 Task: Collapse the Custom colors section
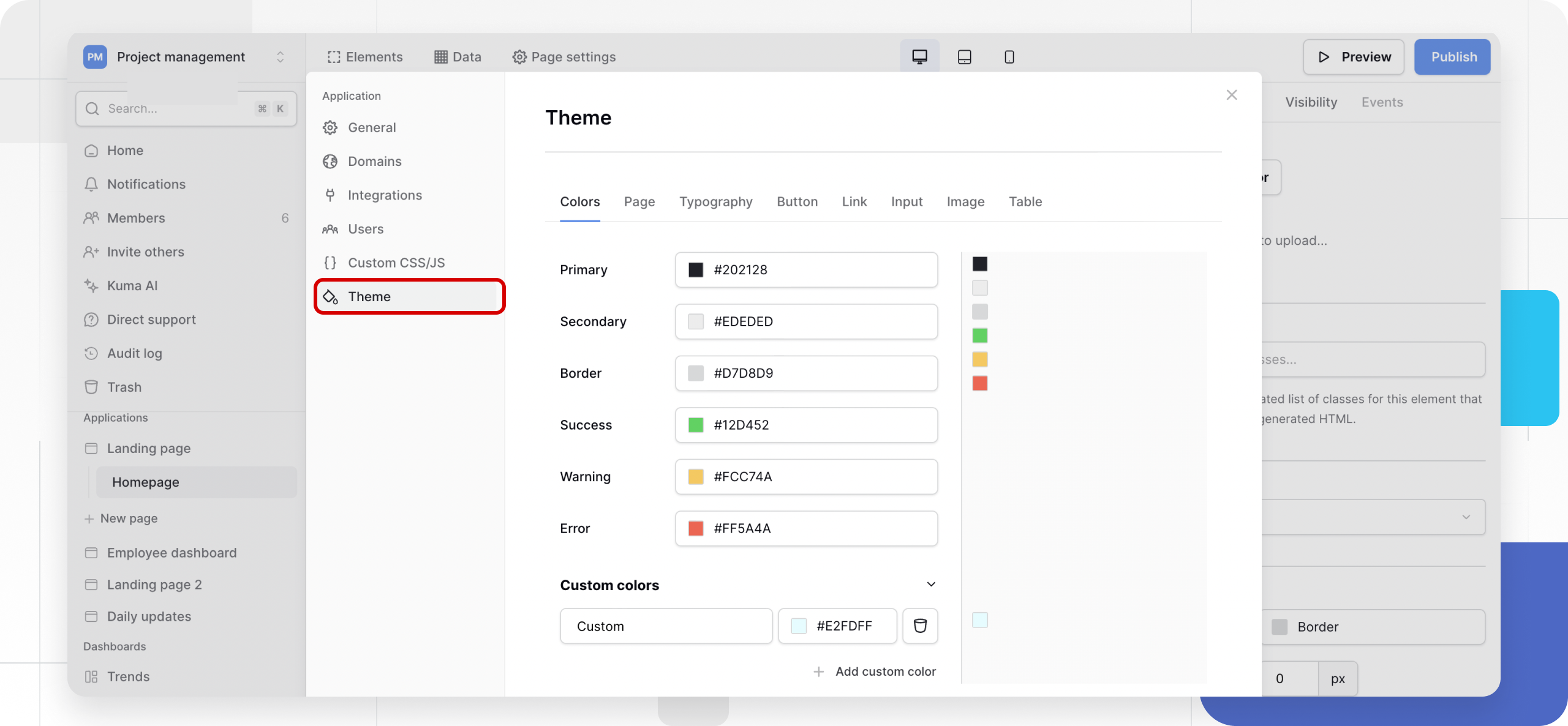coord(930,585)
